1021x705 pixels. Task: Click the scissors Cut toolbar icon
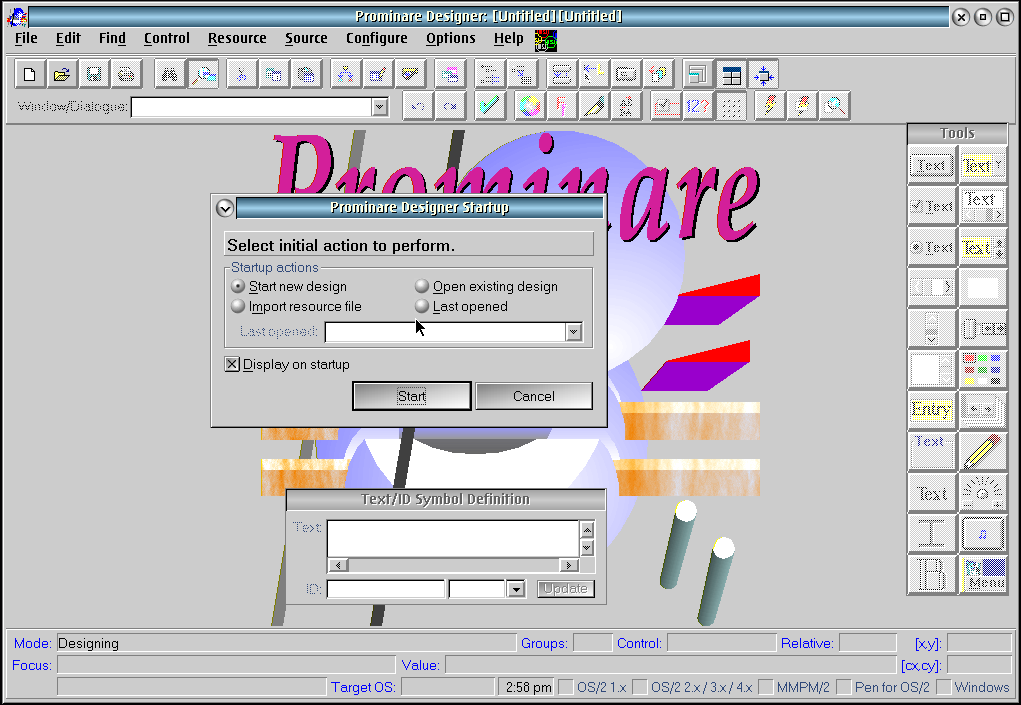[x=242, y=74]
